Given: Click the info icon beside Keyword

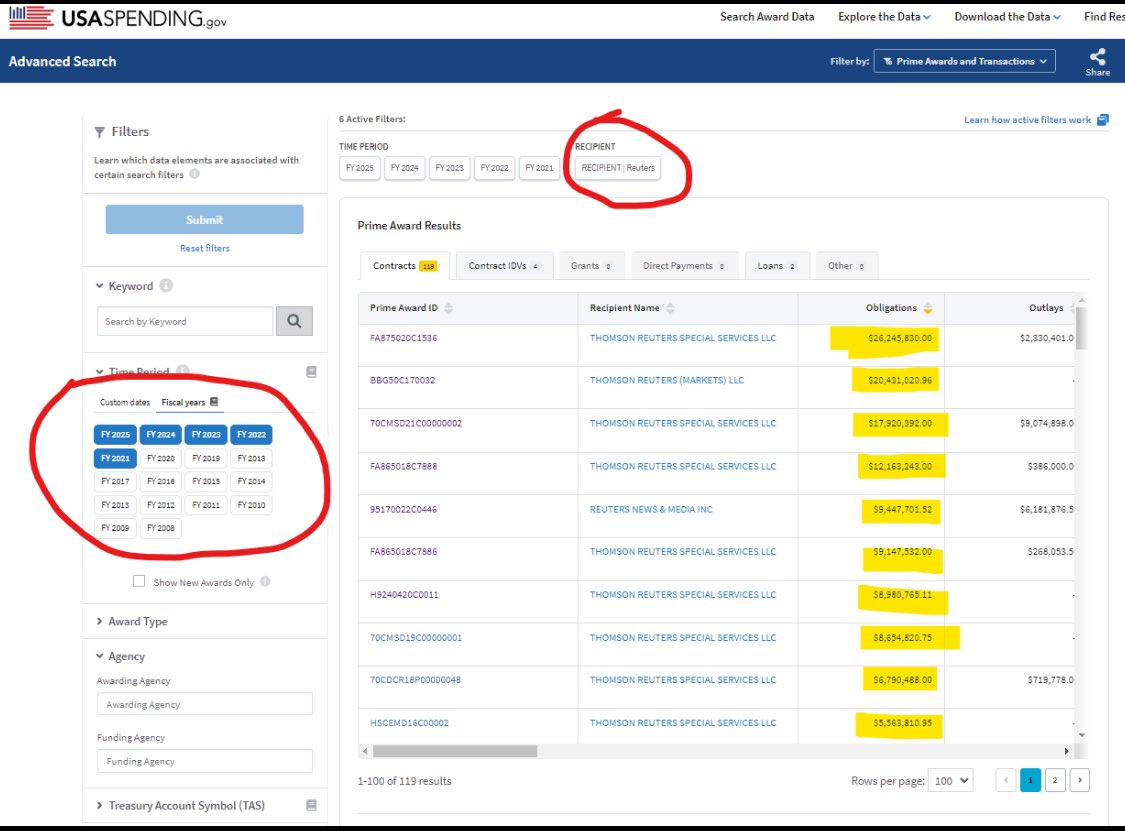Looking at the screenshot, I should (x=166, y=286).
